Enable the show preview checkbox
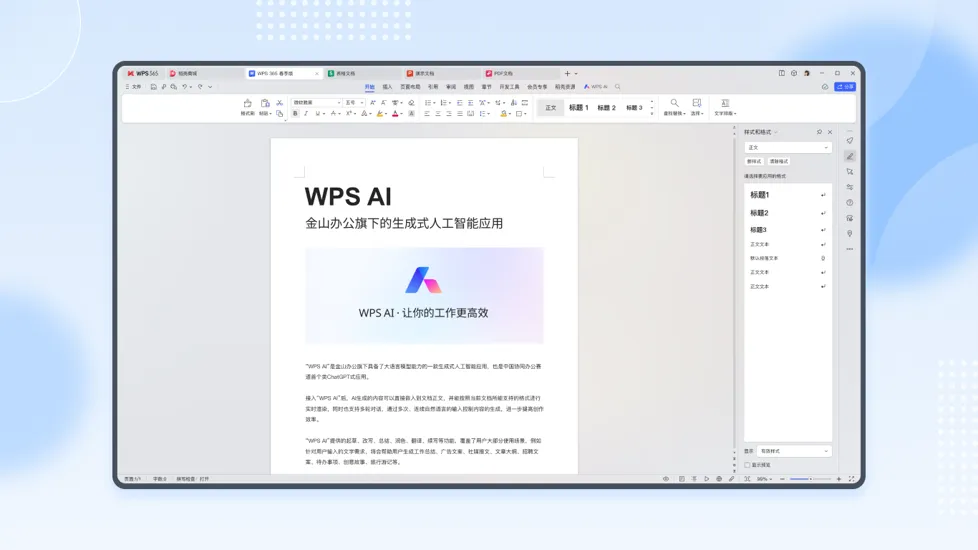This screenshot has width=978, height=550. pyautogui.click(x=747, y=465)
